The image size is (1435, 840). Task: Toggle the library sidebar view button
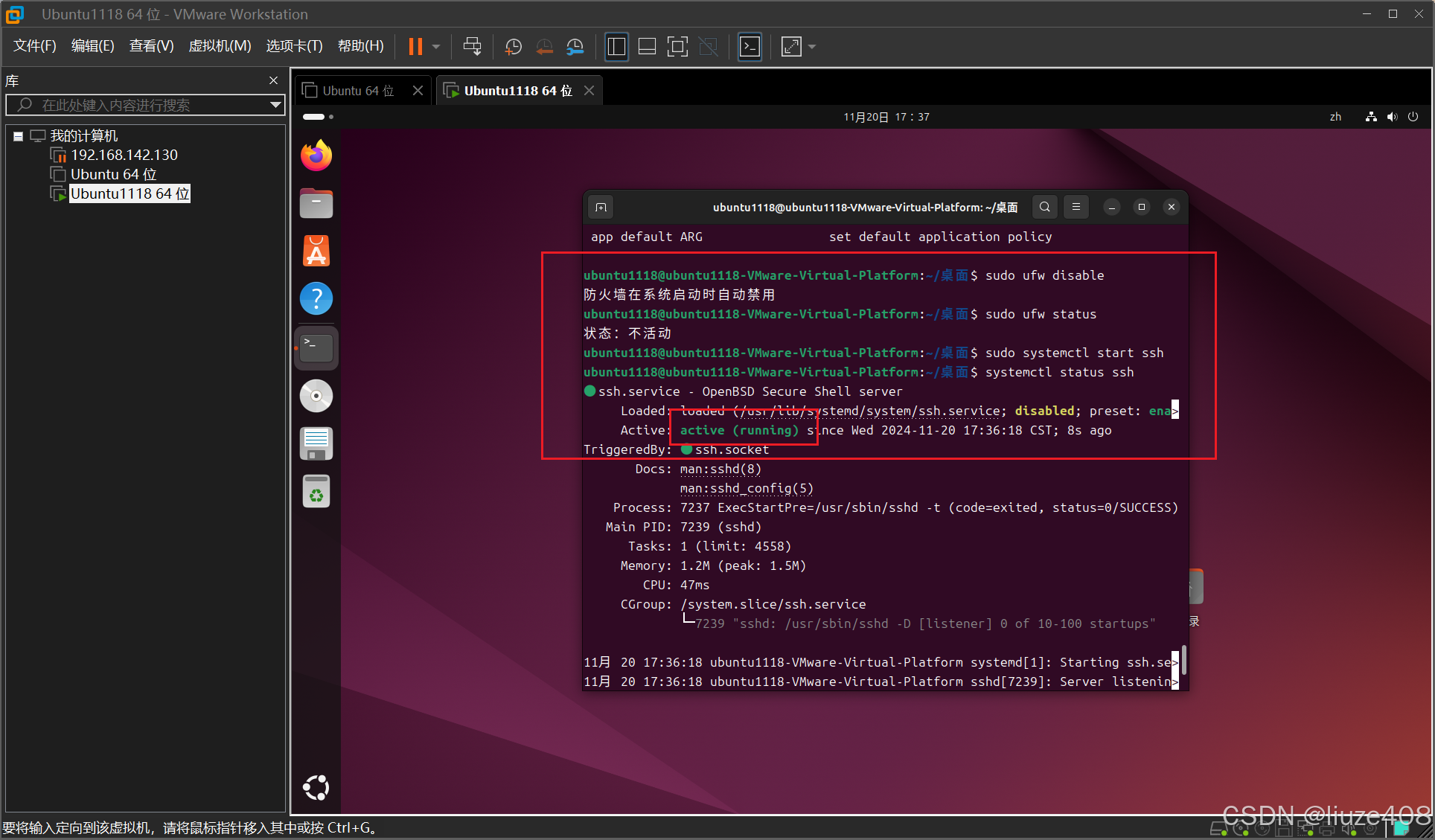(616, 46)
